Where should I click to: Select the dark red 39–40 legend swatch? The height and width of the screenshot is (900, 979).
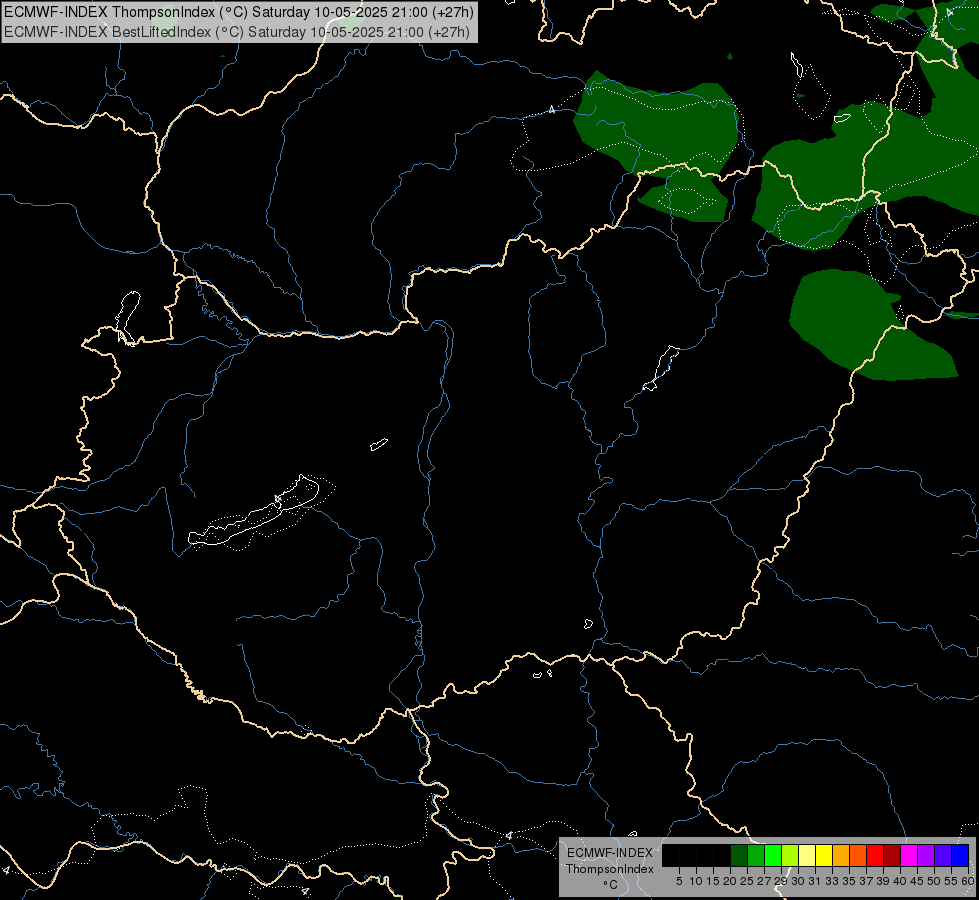click(892, 855)
